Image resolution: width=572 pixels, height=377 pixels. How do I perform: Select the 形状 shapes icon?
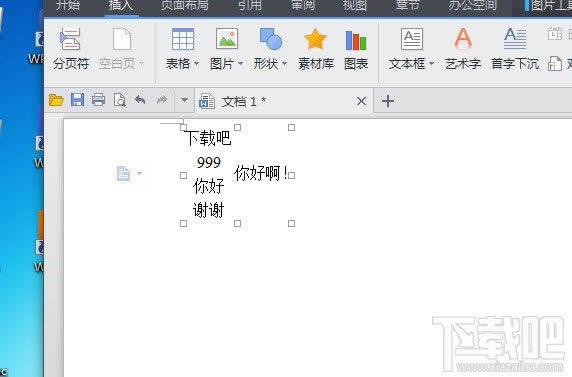coord(270,39)
